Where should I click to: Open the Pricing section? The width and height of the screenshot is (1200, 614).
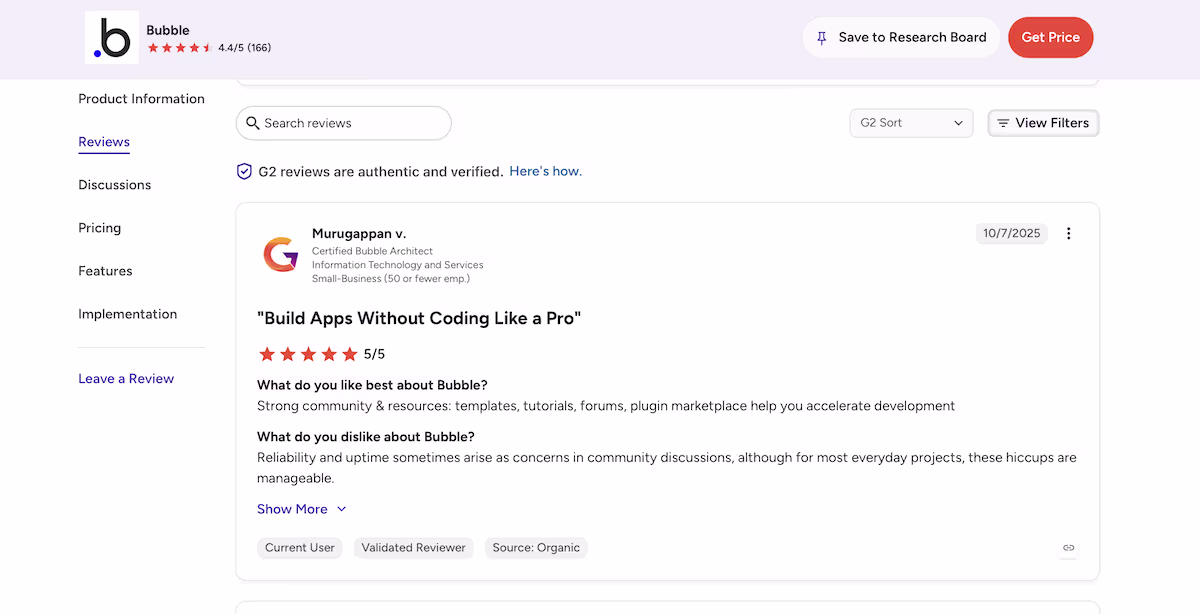pos(100,228)
